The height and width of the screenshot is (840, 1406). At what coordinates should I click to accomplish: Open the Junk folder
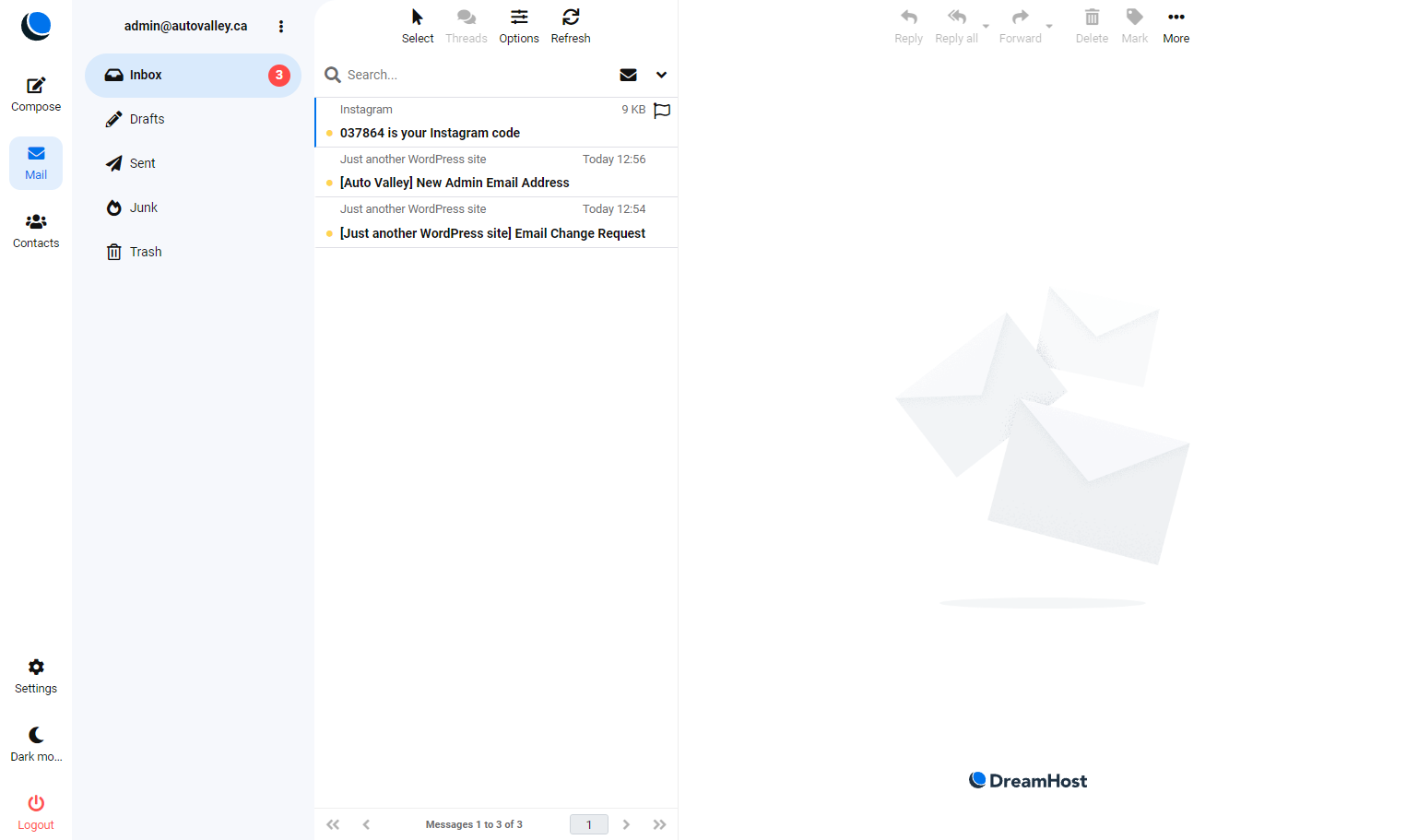[x=193, y=208]
